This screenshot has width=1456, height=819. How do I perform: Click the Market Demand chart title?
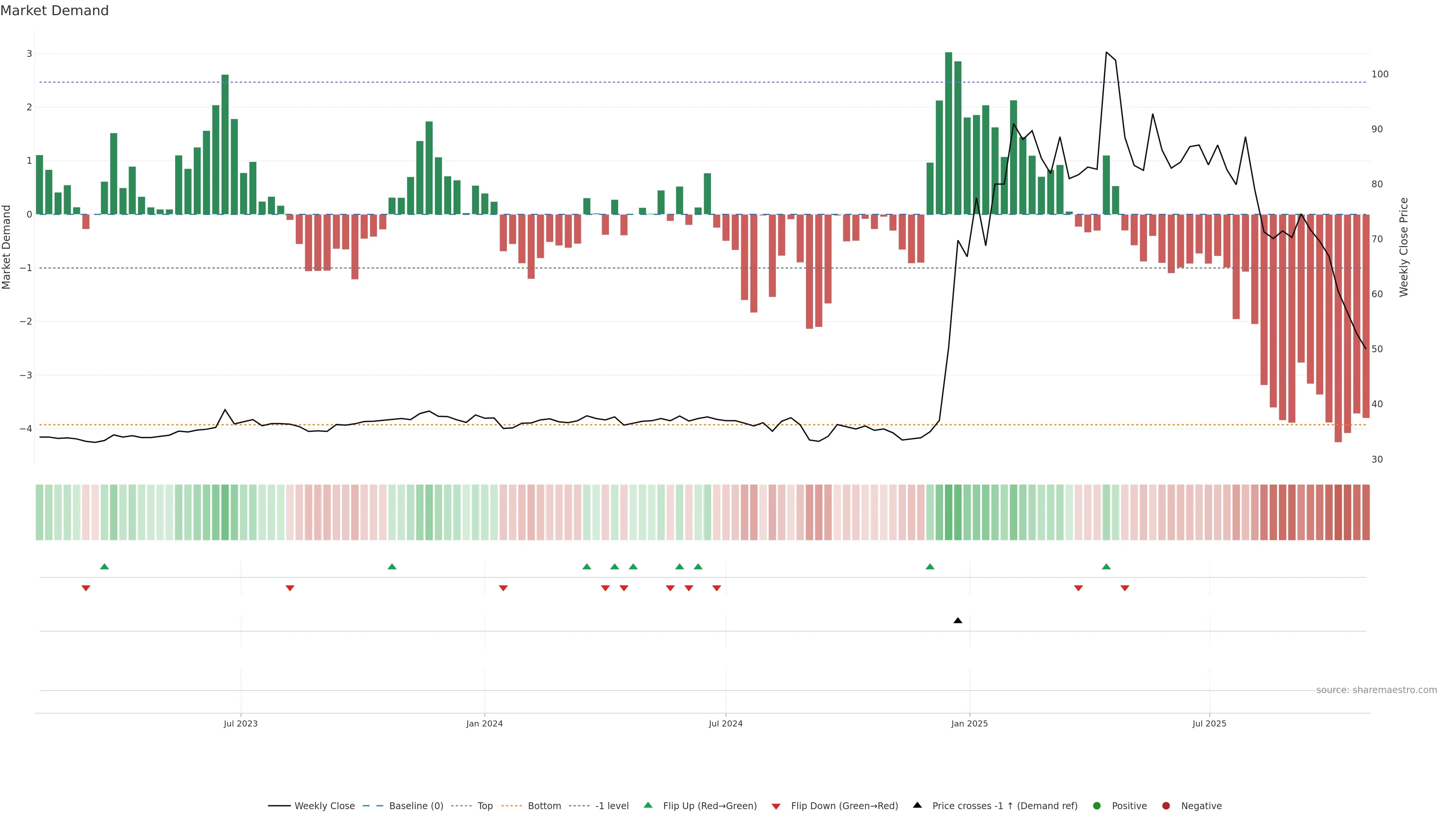[54, 11]
